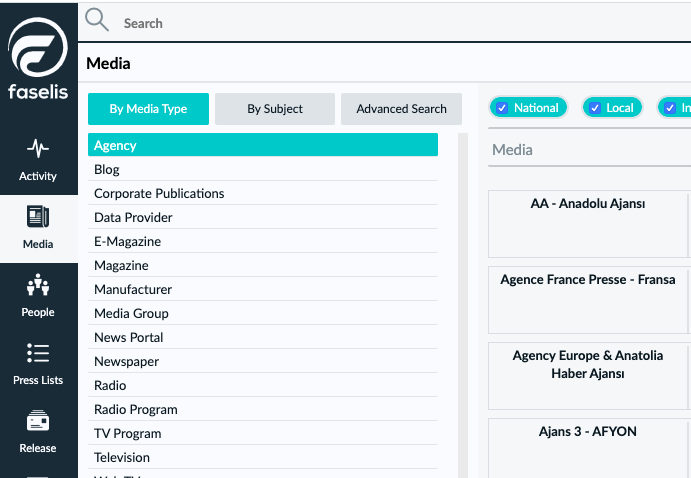Switch to the By Subject tab
The height and width of the screenshot is (478, 691).
click(x=275, y=109)
